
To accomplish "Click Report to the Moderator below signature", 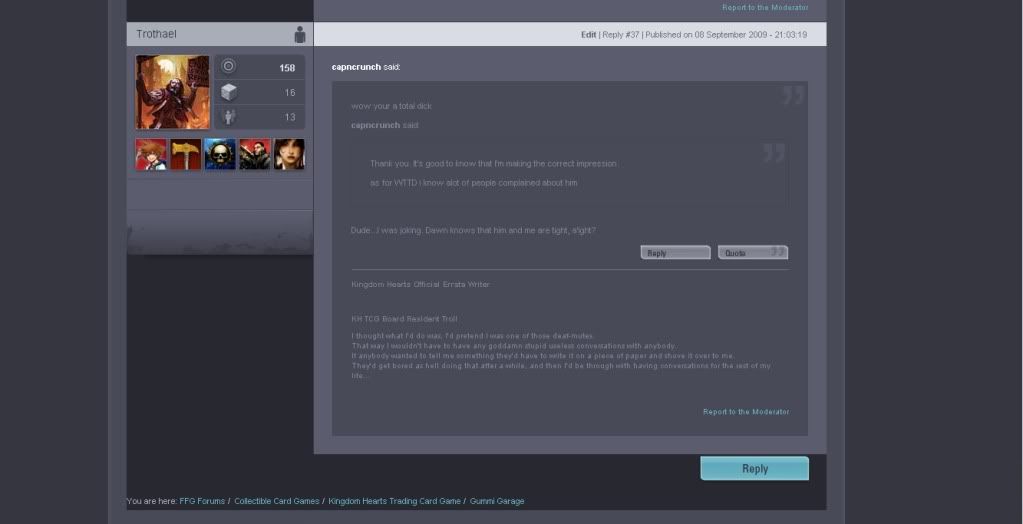I will pyautogui.click(x=746, y=412).
